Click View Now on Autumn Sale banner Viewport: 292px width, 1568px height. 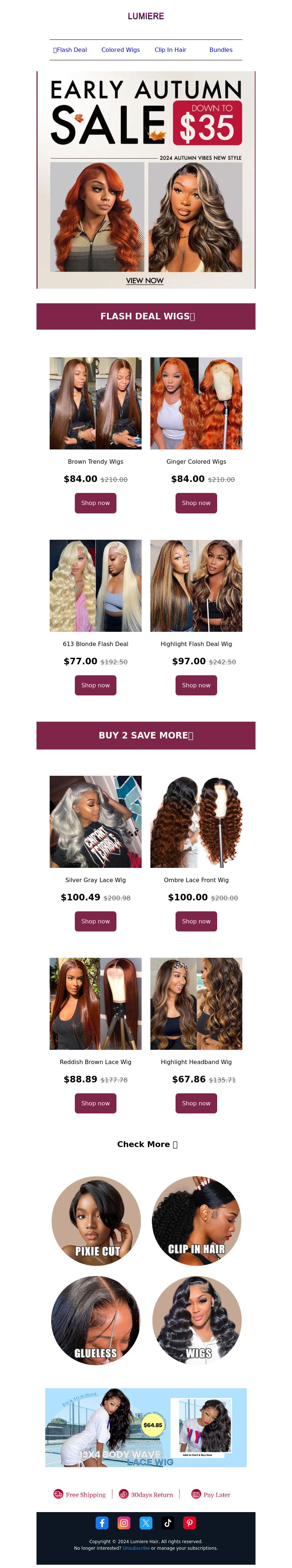(145, 281)
